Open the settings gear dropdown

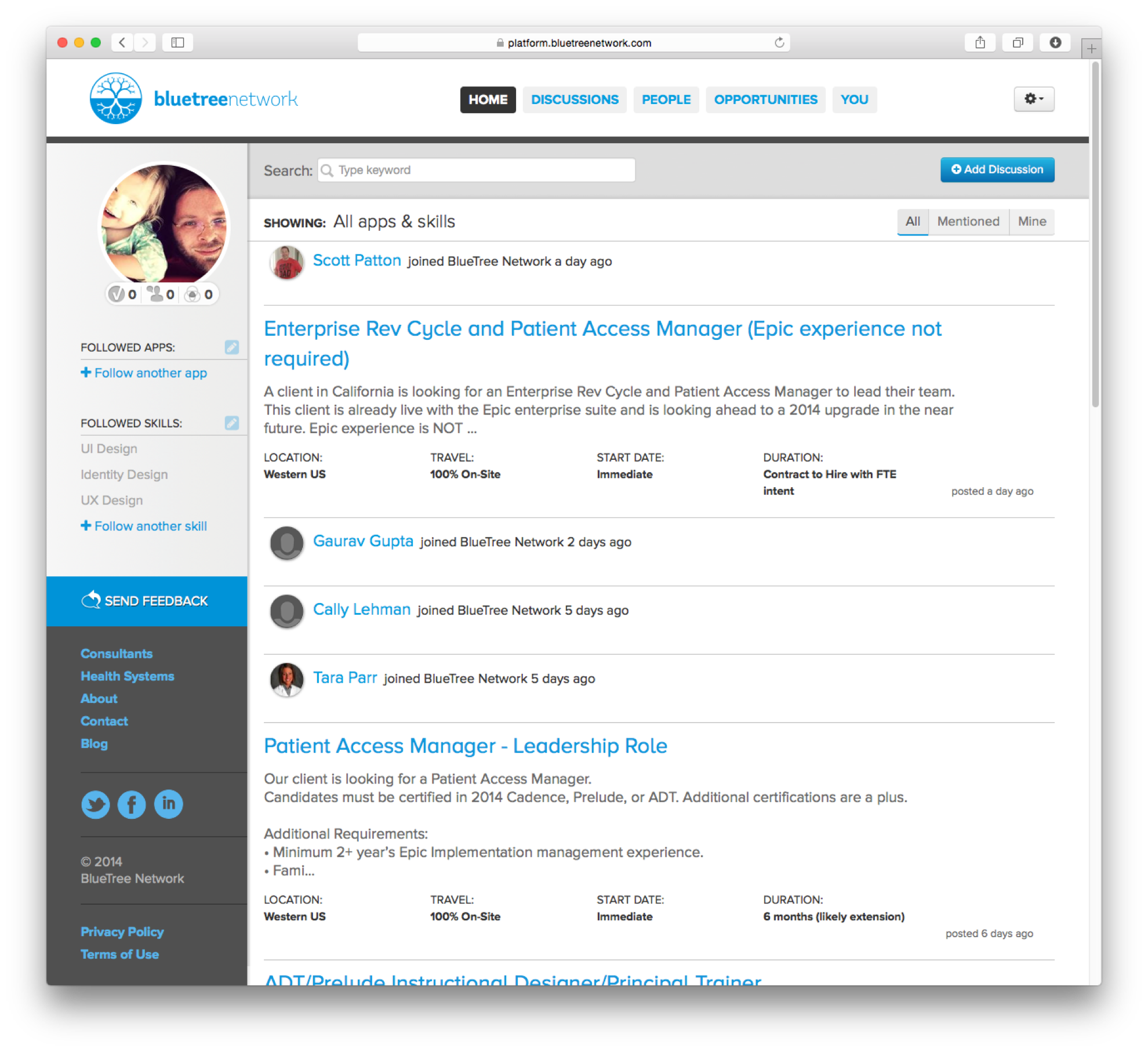[x=1033, y=99]
